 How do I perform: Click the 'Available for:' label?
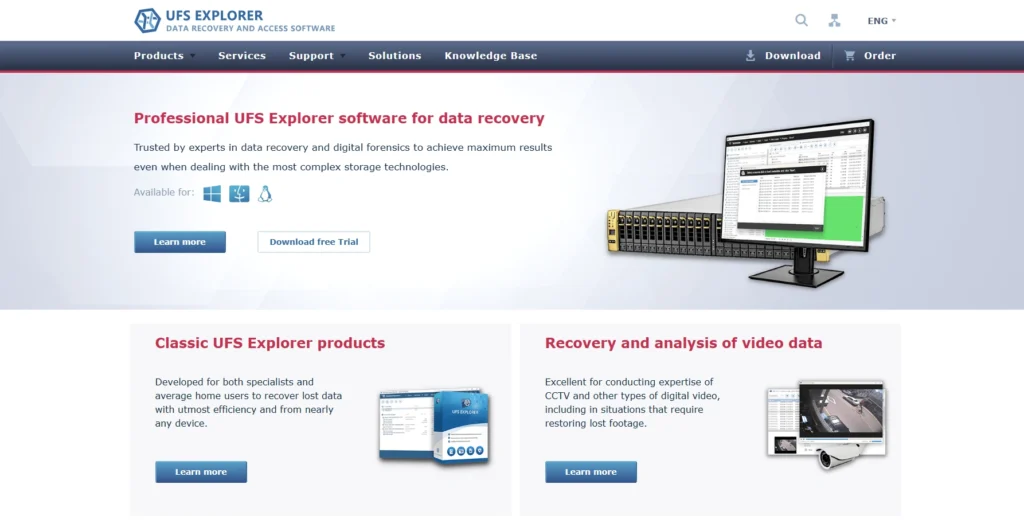point(164,192)
